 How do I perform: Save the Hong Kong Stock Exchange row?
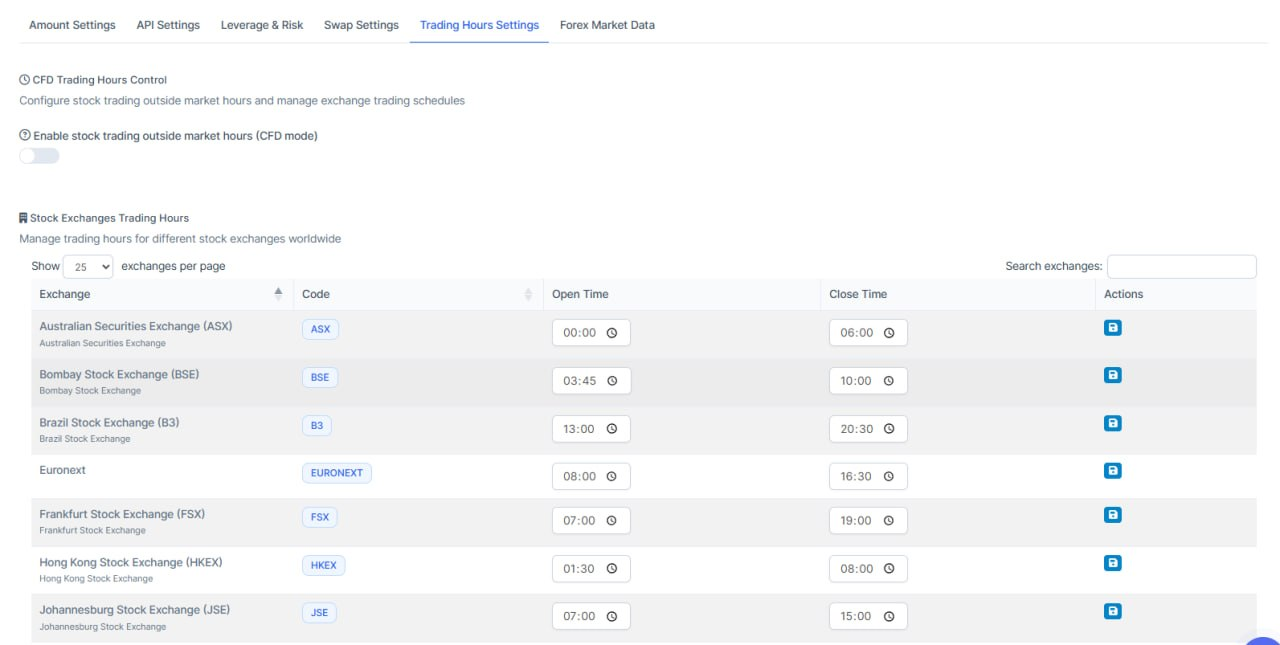click(x=1111, y=563)
